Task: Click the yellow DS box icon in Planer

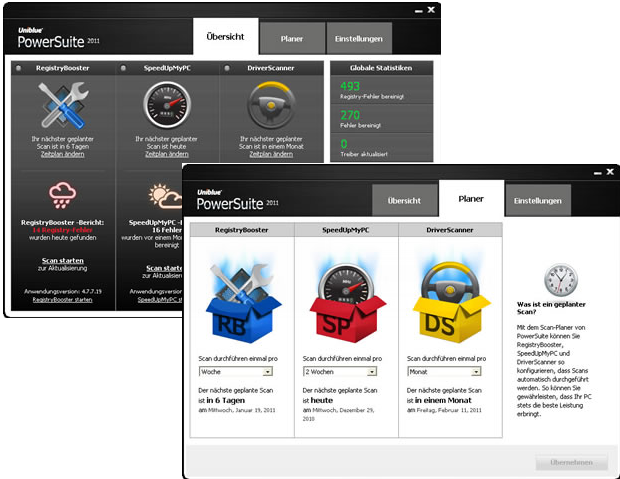Action: point(450,303)
